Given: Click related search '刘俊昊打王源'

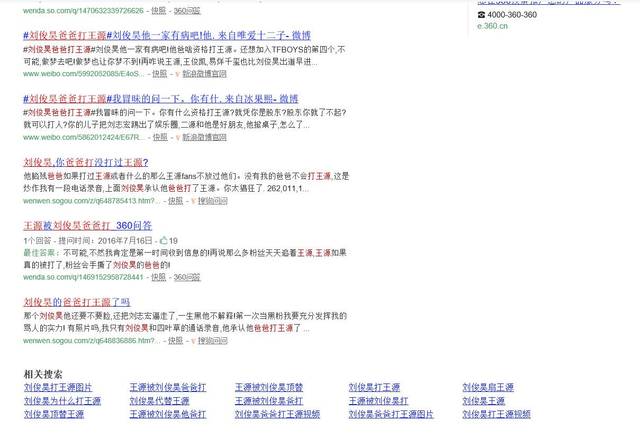Looking at the screenshot, I should coord(374,387).
